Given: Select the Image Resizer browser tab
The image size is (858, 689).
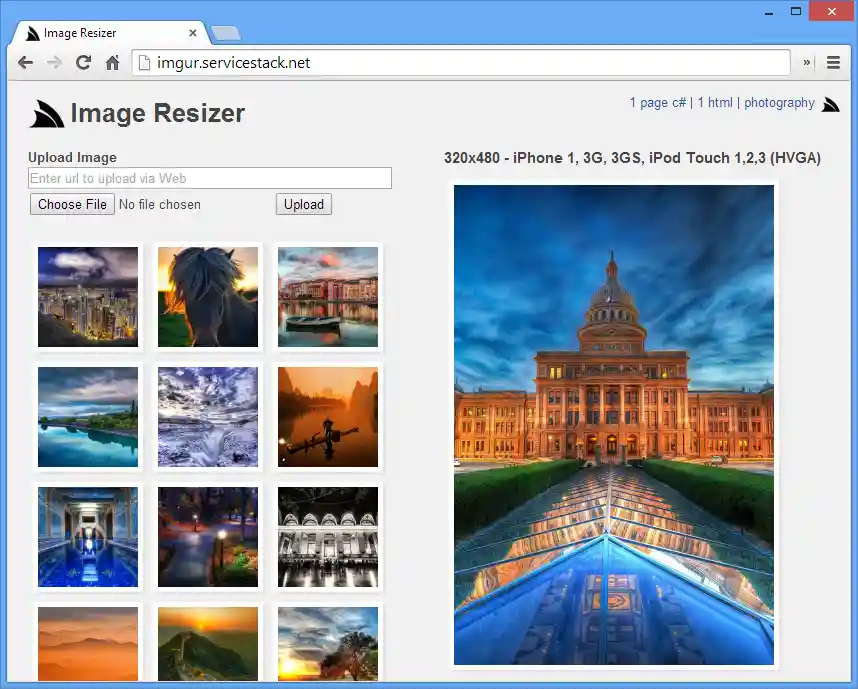Looking at the screenshot, I should 100,33.
